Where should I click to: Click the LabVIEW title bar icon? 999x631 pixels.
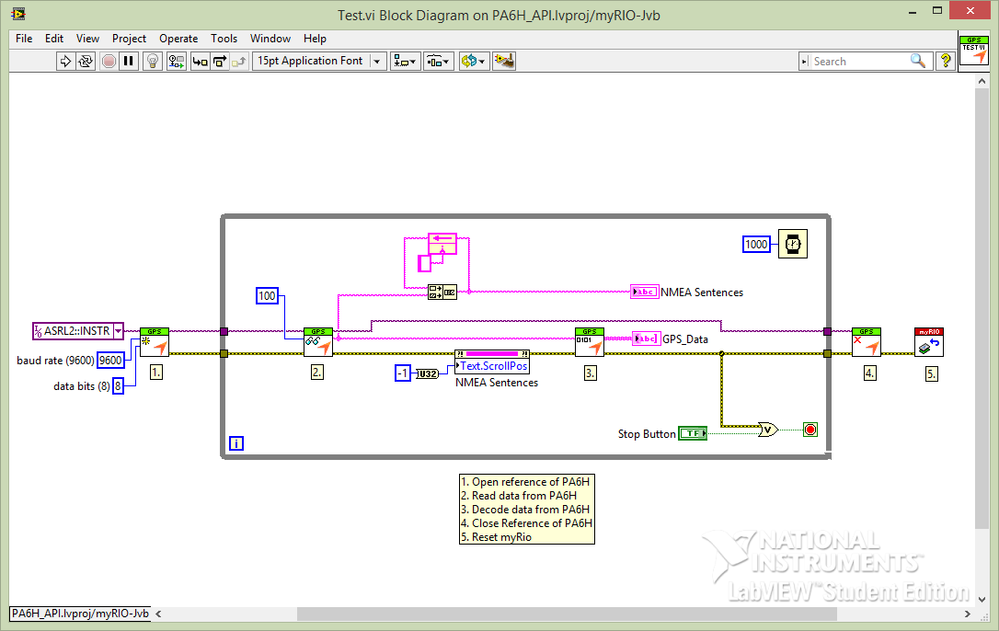[18, 13]
